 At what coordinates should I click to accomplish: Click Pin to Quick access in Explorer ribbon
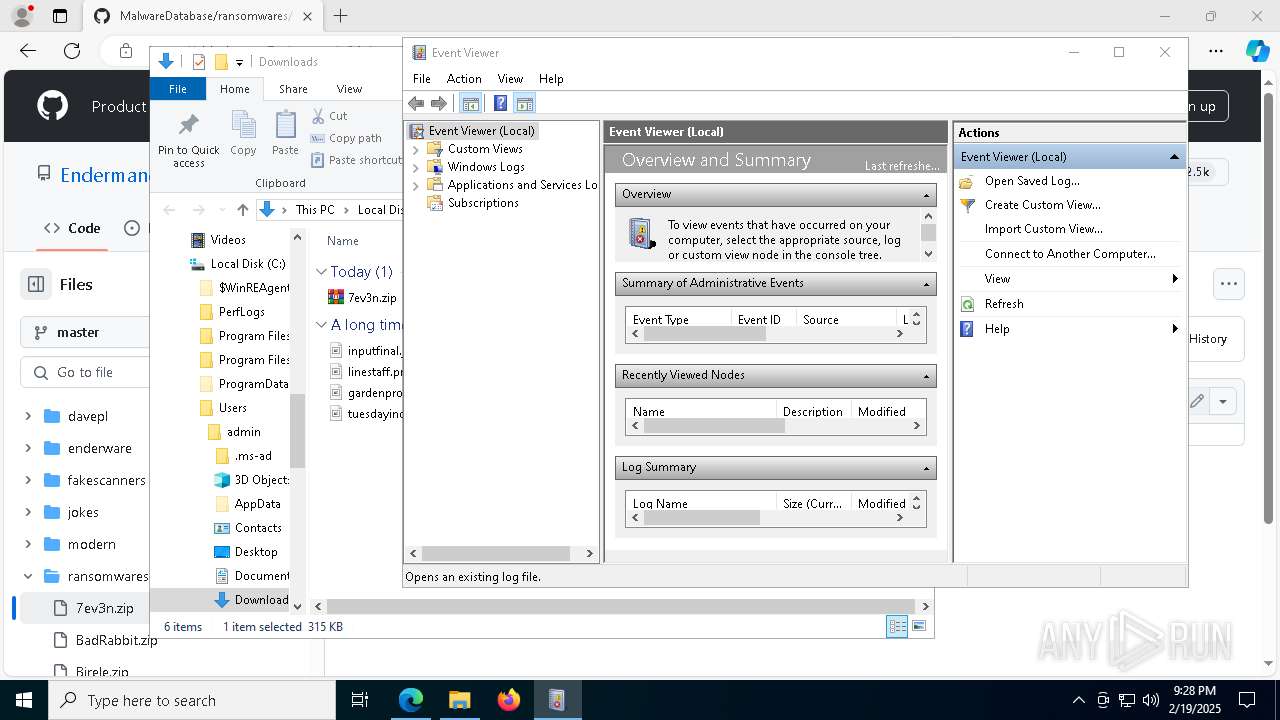click(x=188, y=140)
